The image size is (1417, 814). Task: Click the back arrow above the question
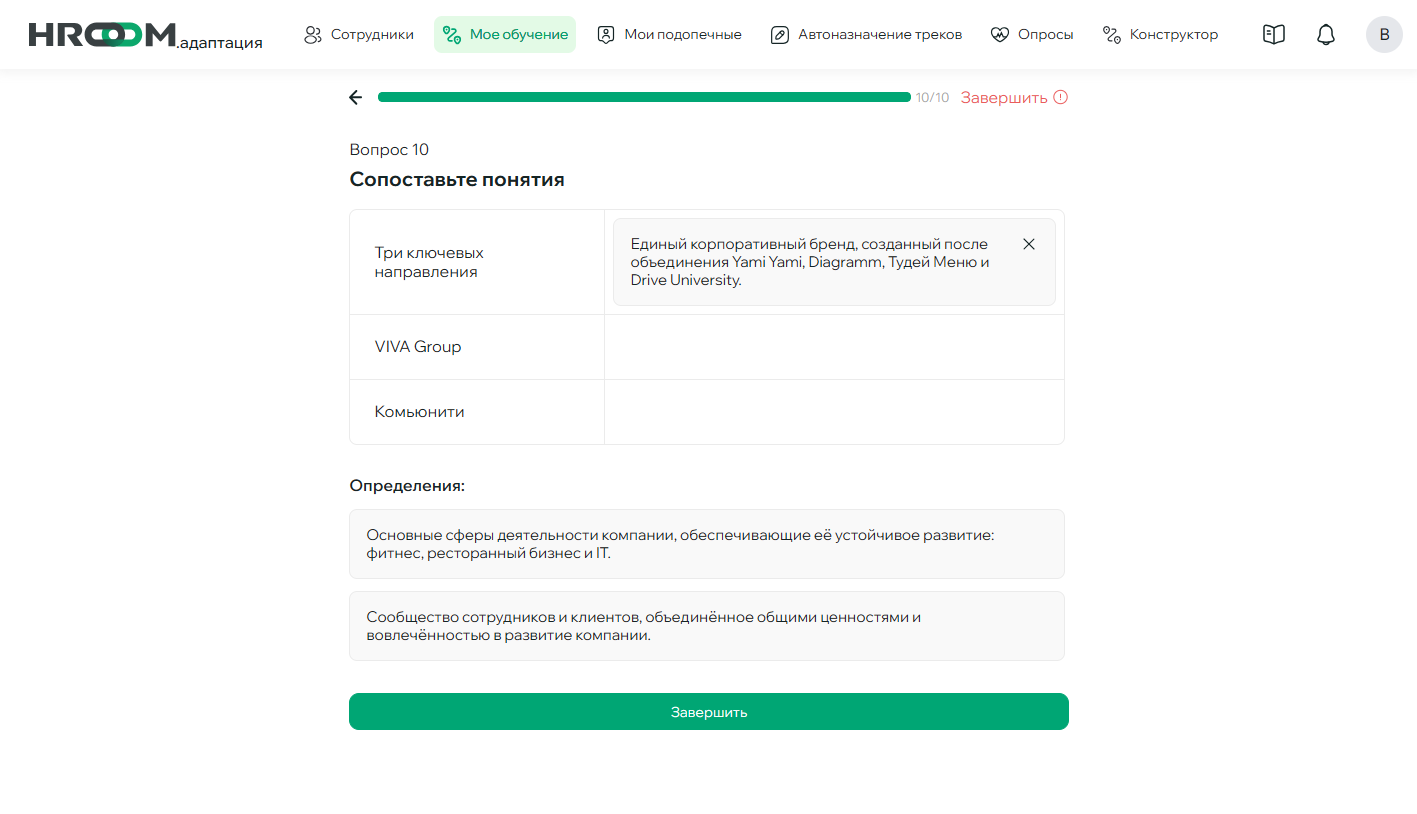point(356,97)
